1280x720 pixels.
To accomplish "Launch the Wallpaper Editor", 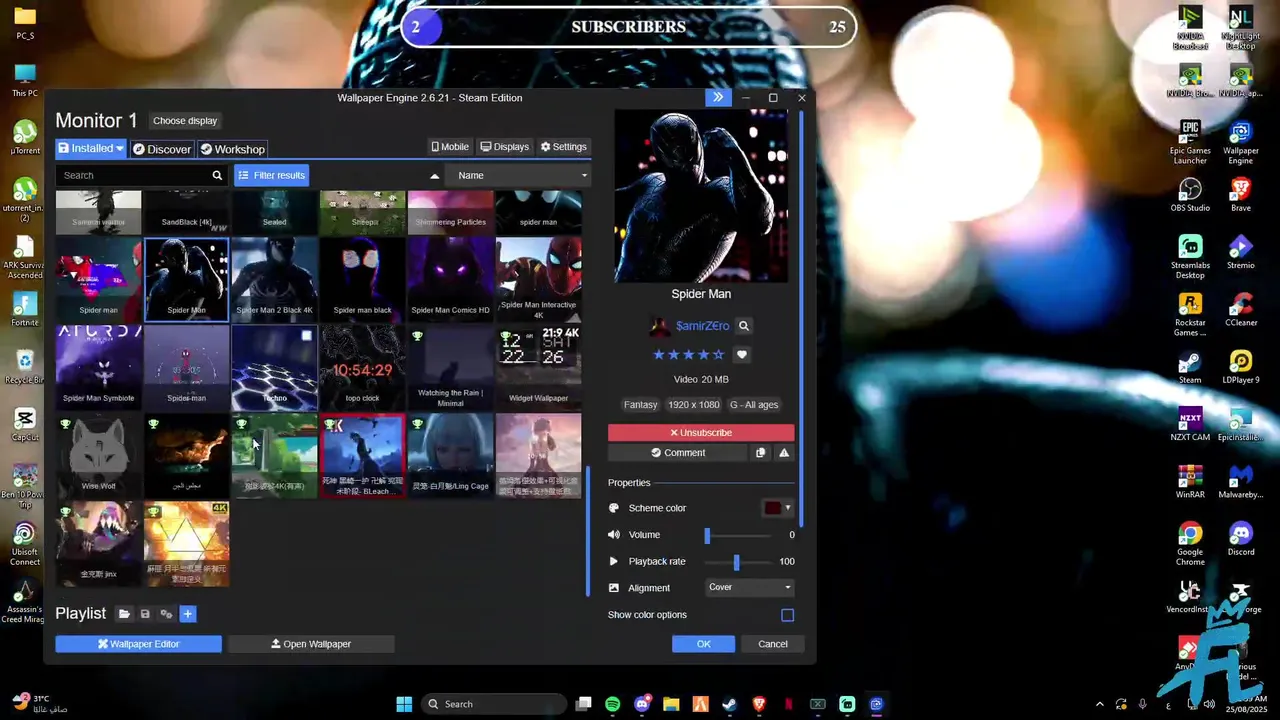I will pos(138,644).
